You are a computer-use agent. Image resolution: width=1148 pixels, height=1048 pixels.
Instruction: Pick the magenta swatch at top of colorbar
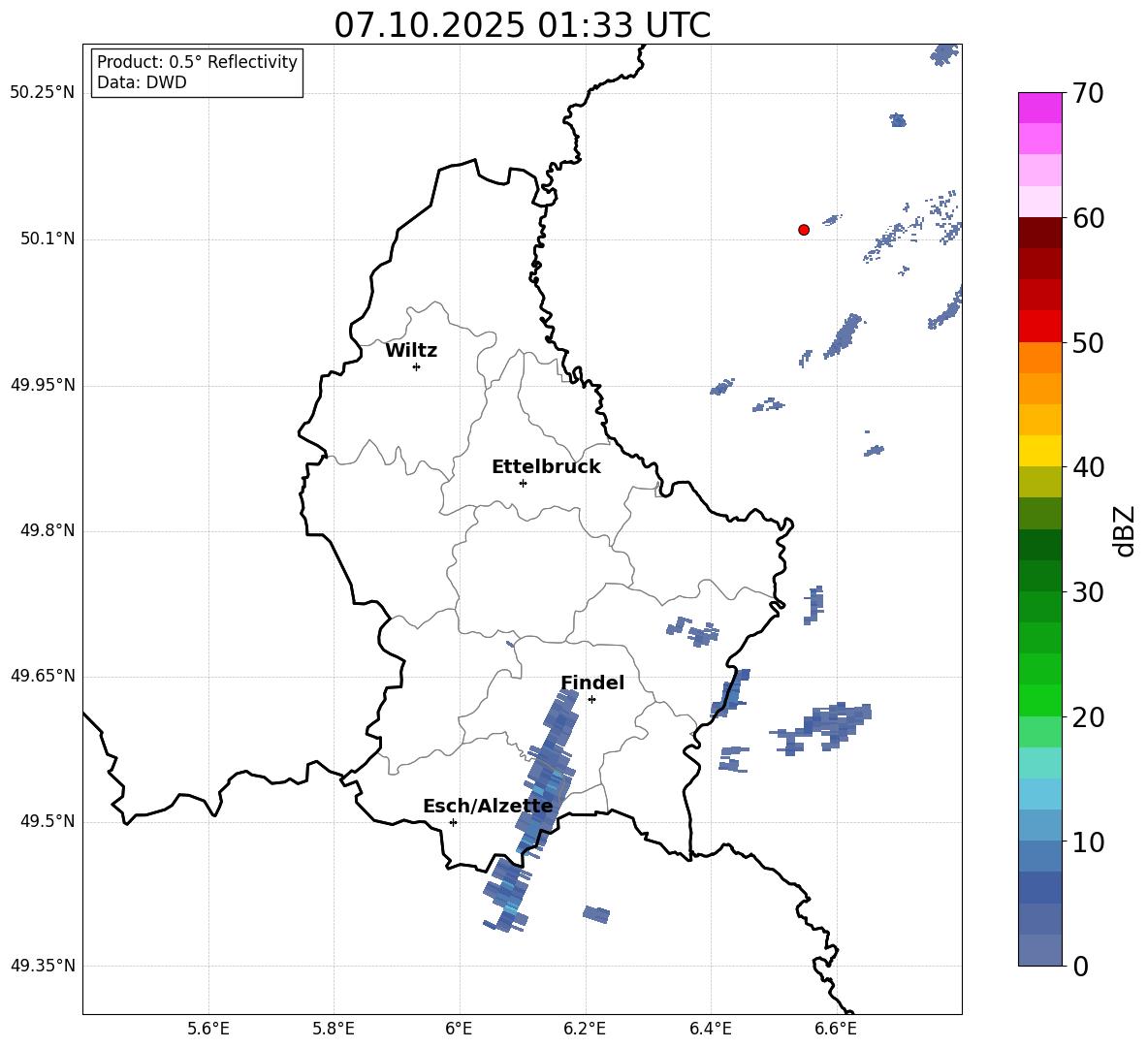coord(1039,108)
